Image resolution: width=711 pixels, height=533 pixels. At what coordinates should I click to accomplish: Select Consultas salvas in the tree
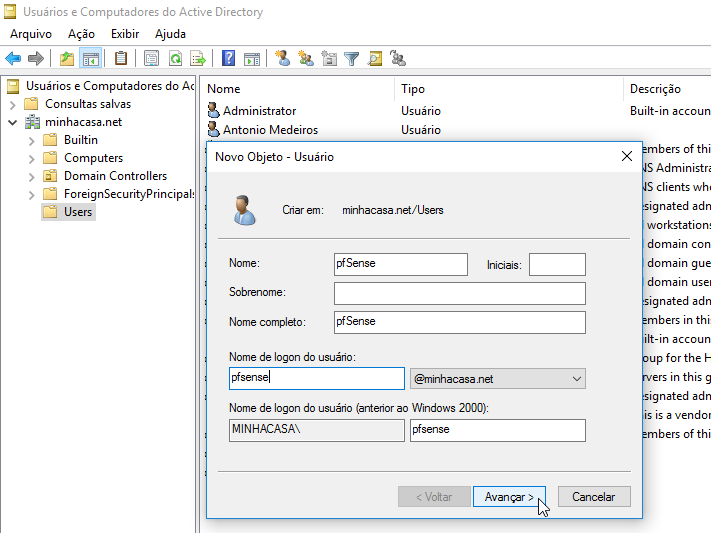click(88, 104)
